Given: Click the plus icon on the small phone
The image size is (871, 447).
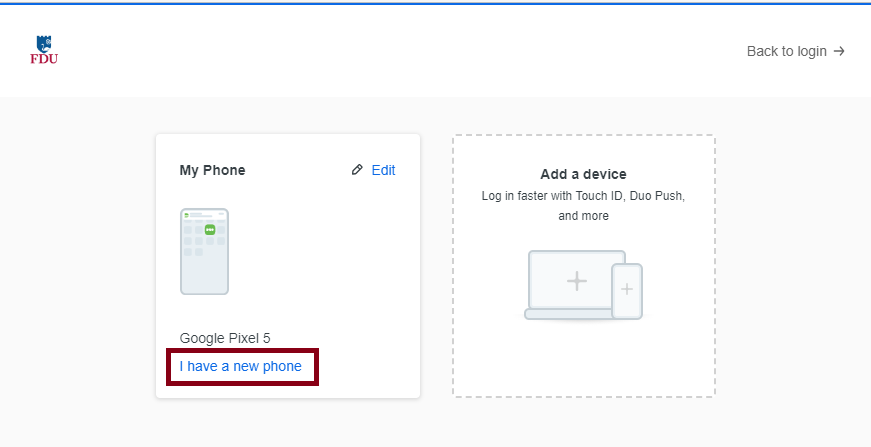Looking at the screenshot, I should [627, 289].
